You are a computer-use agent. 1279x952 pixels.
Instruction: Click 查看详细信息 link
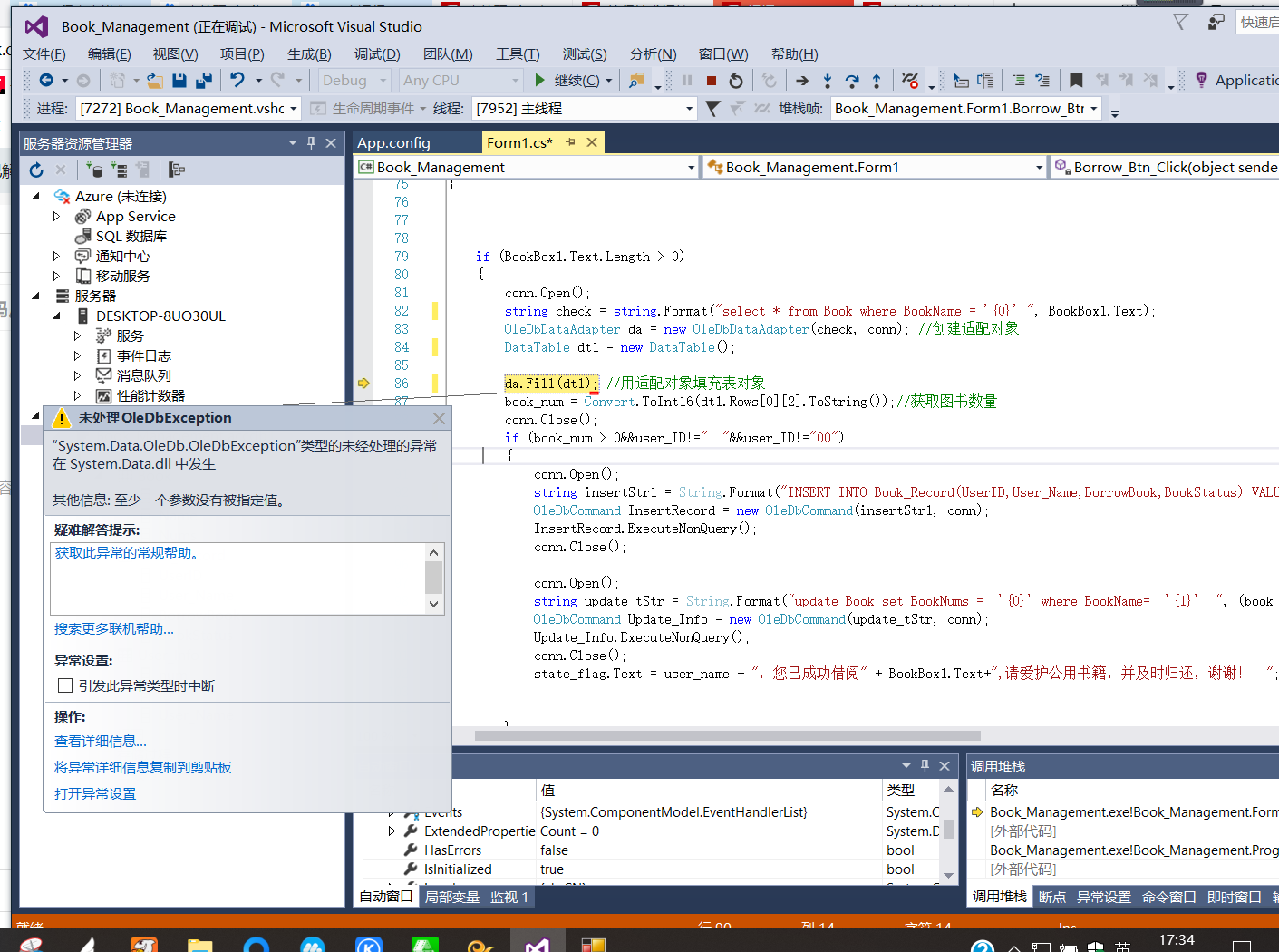click(101, 741)
